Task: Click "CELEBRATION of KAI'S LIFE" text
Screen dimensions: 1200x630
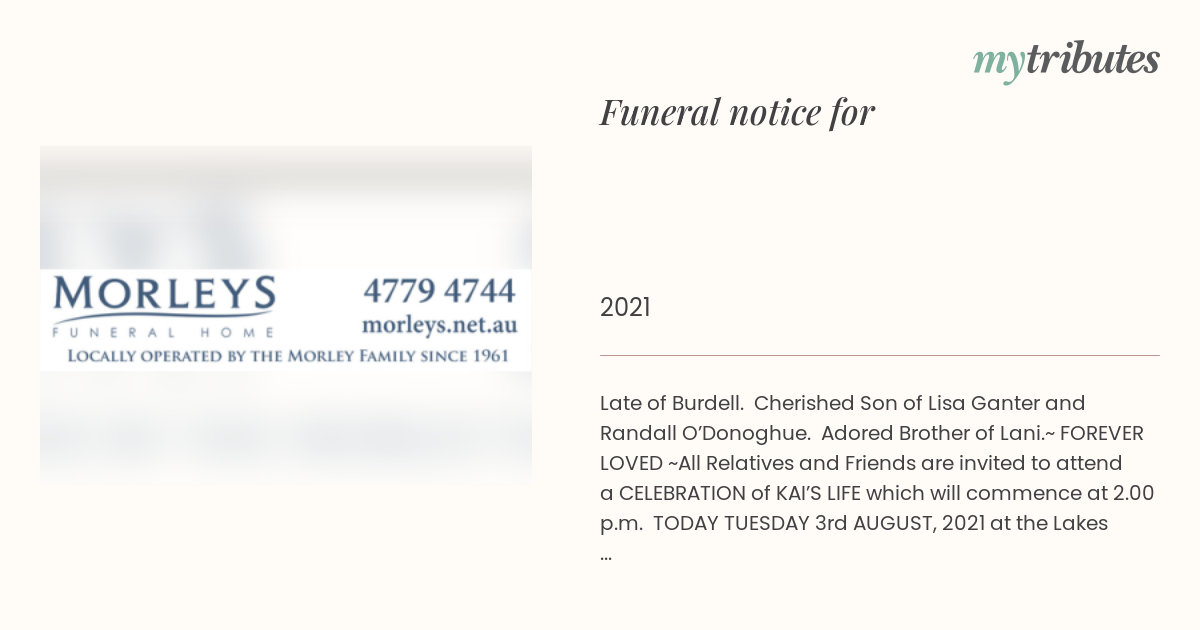Action: (740, 494)
